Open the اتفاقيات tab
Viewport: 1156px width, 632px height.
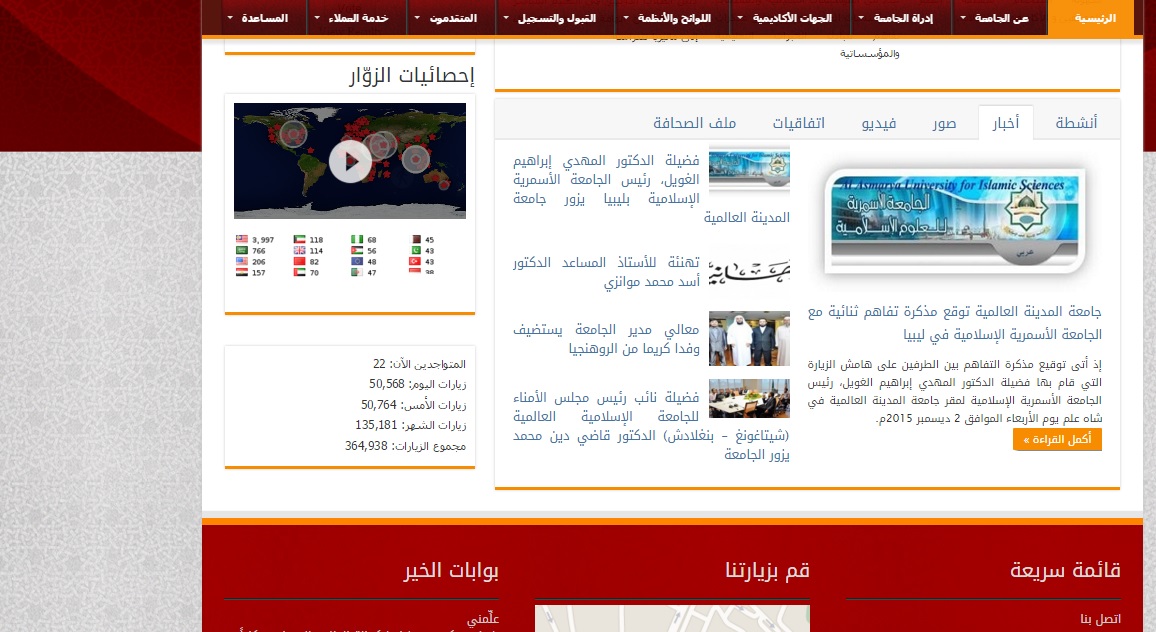[799, 123]
